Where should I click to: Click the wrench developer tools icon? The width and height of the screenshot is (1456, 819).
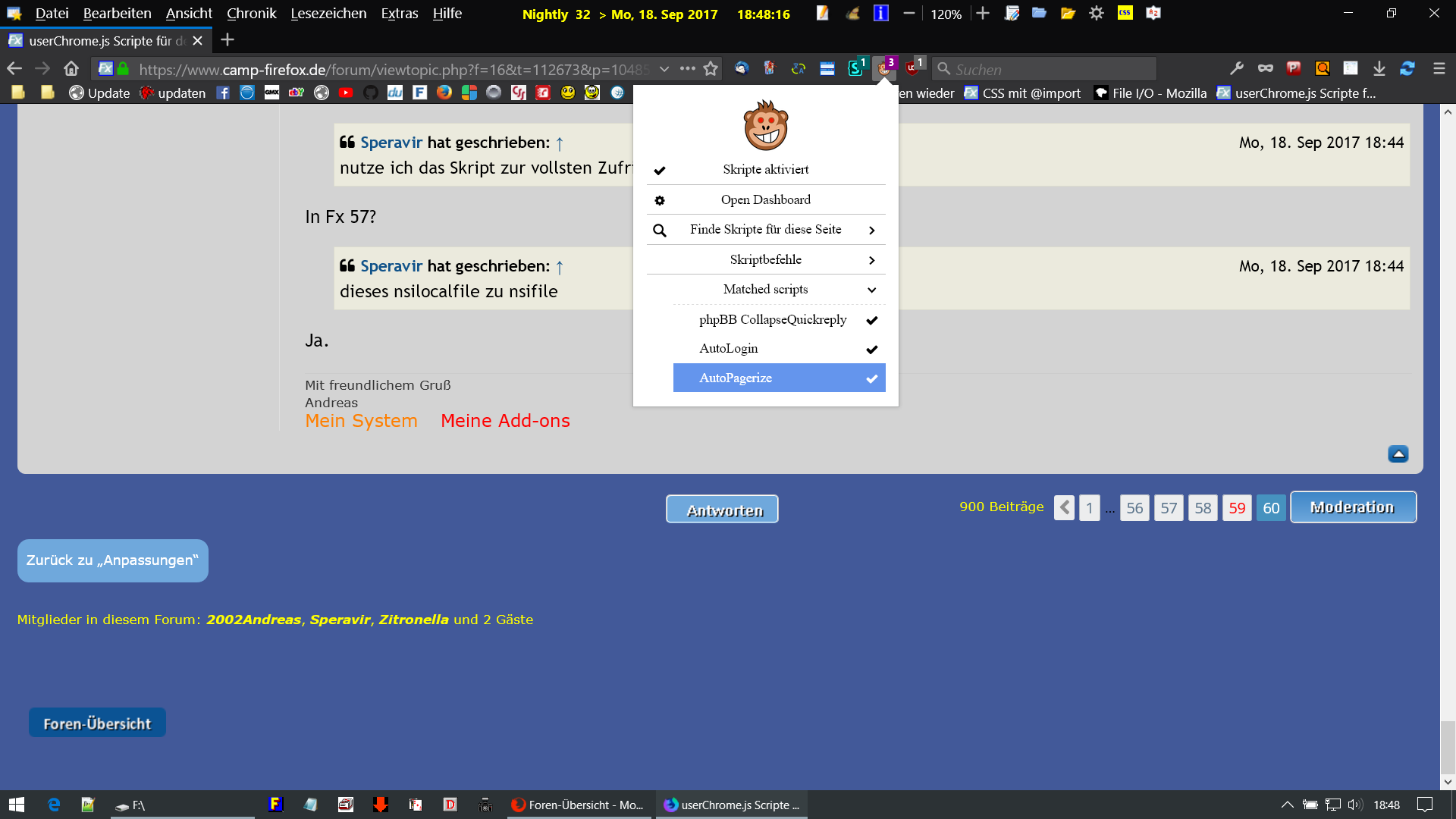click(x=1236, y=68)
